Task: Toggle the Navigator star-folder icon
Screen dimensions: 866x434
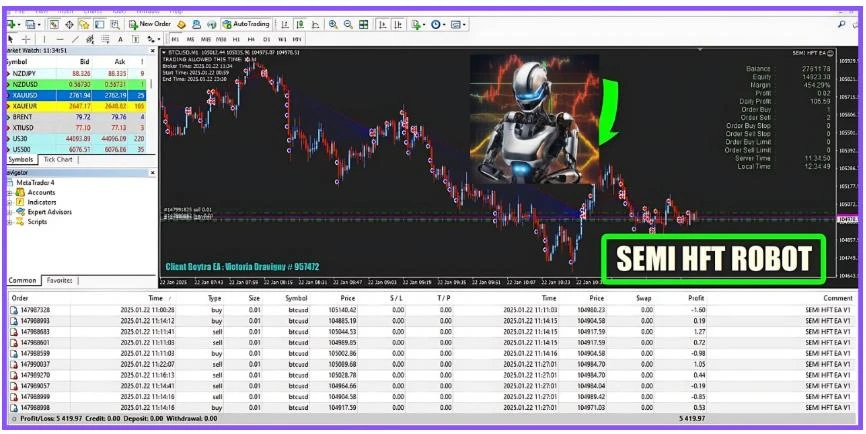Action: point(84,24)
